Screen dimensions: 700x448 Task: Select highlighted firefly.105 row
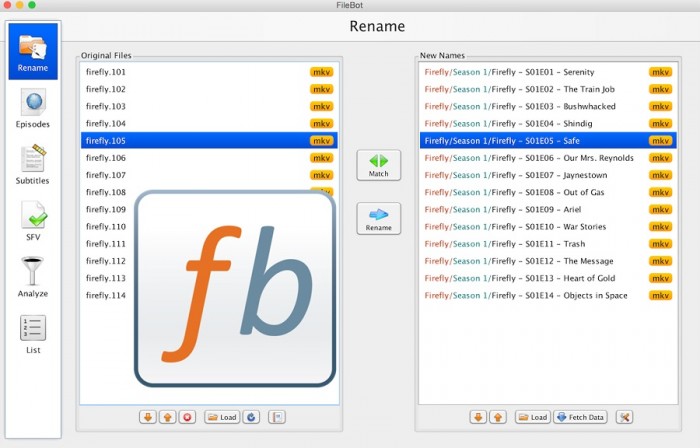(x=209, y=141)
